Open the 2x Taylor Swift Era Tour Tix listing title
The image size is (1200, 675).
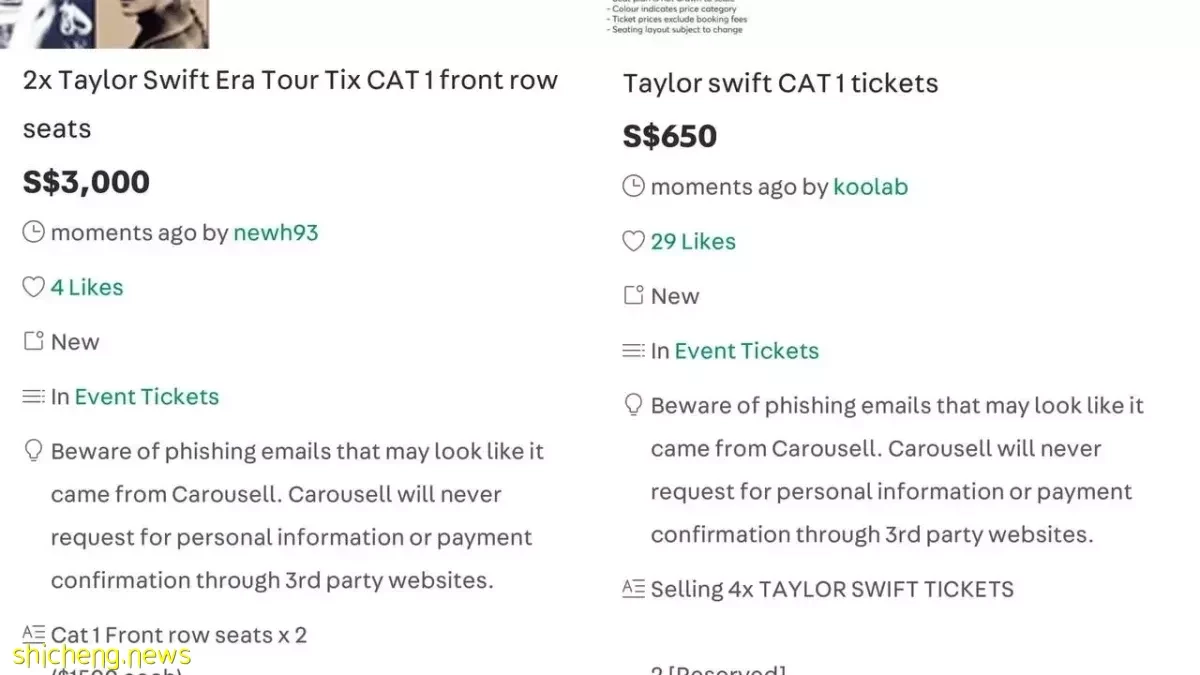pos(290,104)
